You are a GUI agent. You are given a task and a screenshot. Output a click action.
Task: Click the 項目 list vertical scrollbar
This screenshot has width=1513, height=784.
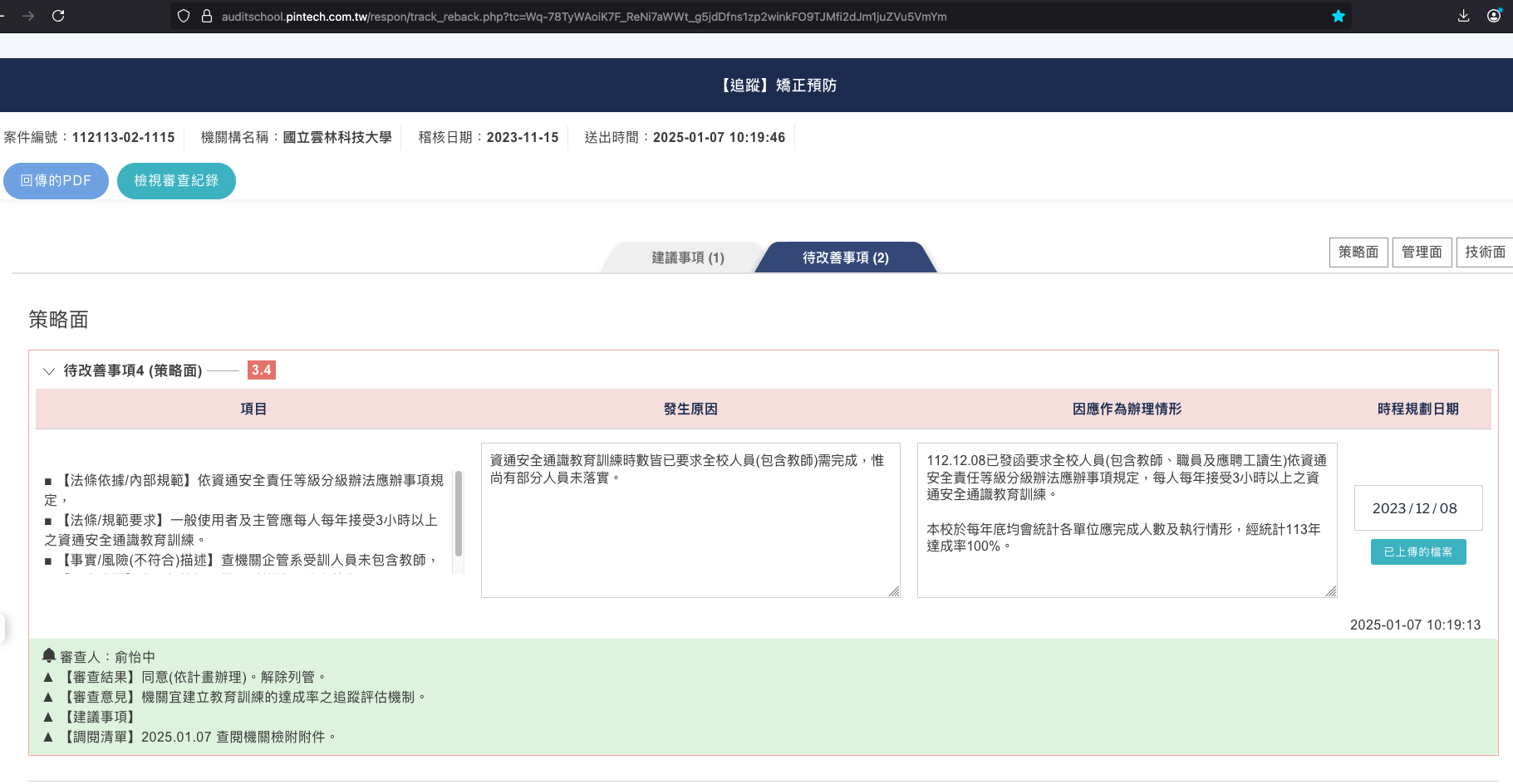pos(459,513)
